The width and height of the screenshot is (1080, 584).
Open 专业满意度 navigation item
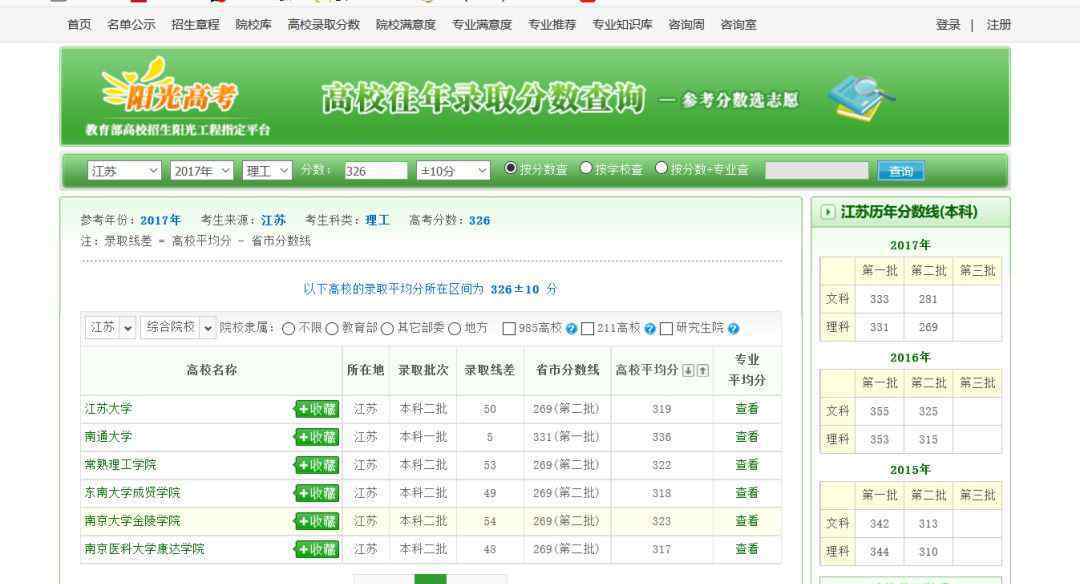click(x=481, y=25)
